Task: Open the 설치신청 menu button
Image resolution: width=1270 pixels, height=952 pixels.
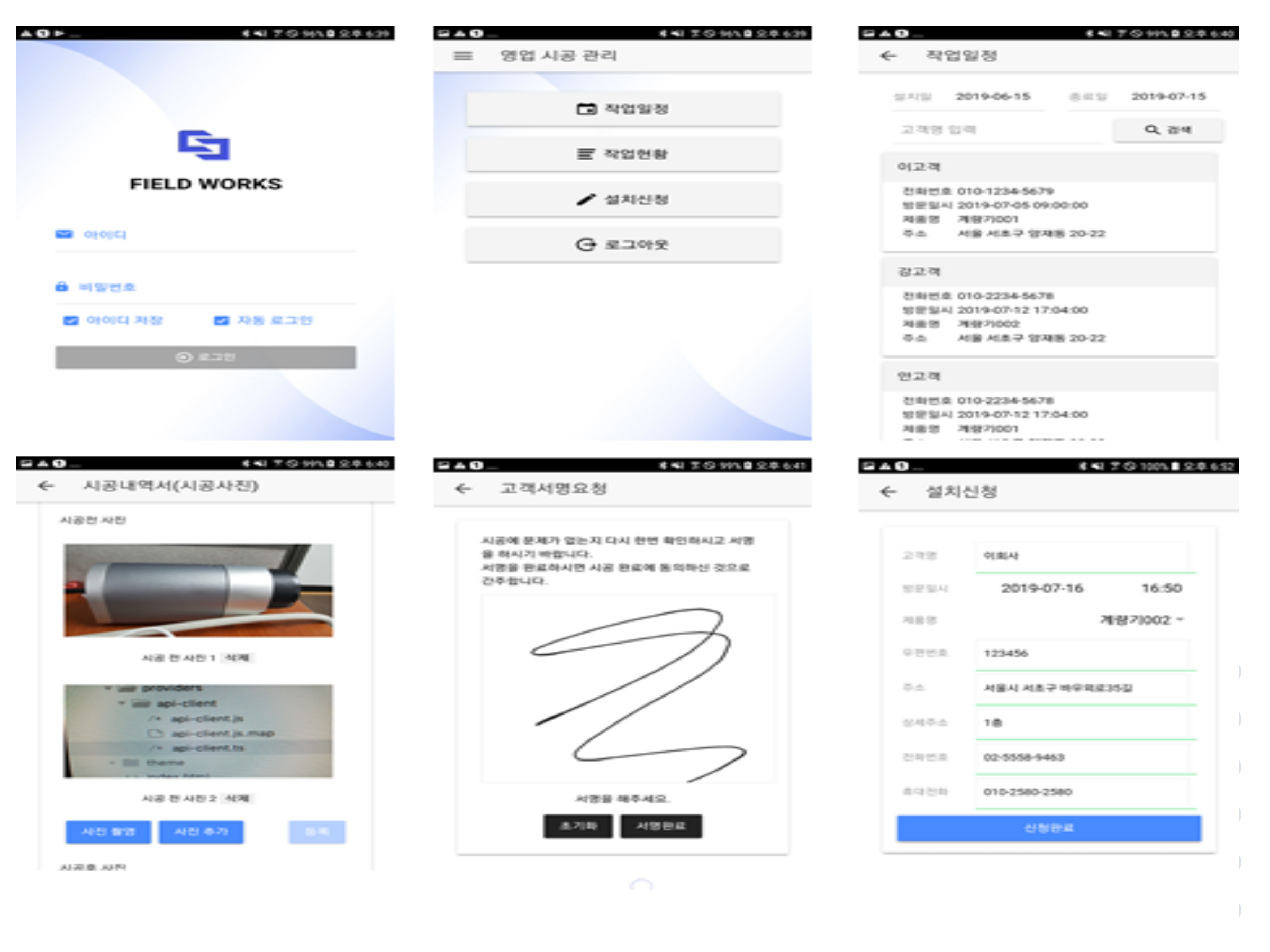Action: (623, 200)
